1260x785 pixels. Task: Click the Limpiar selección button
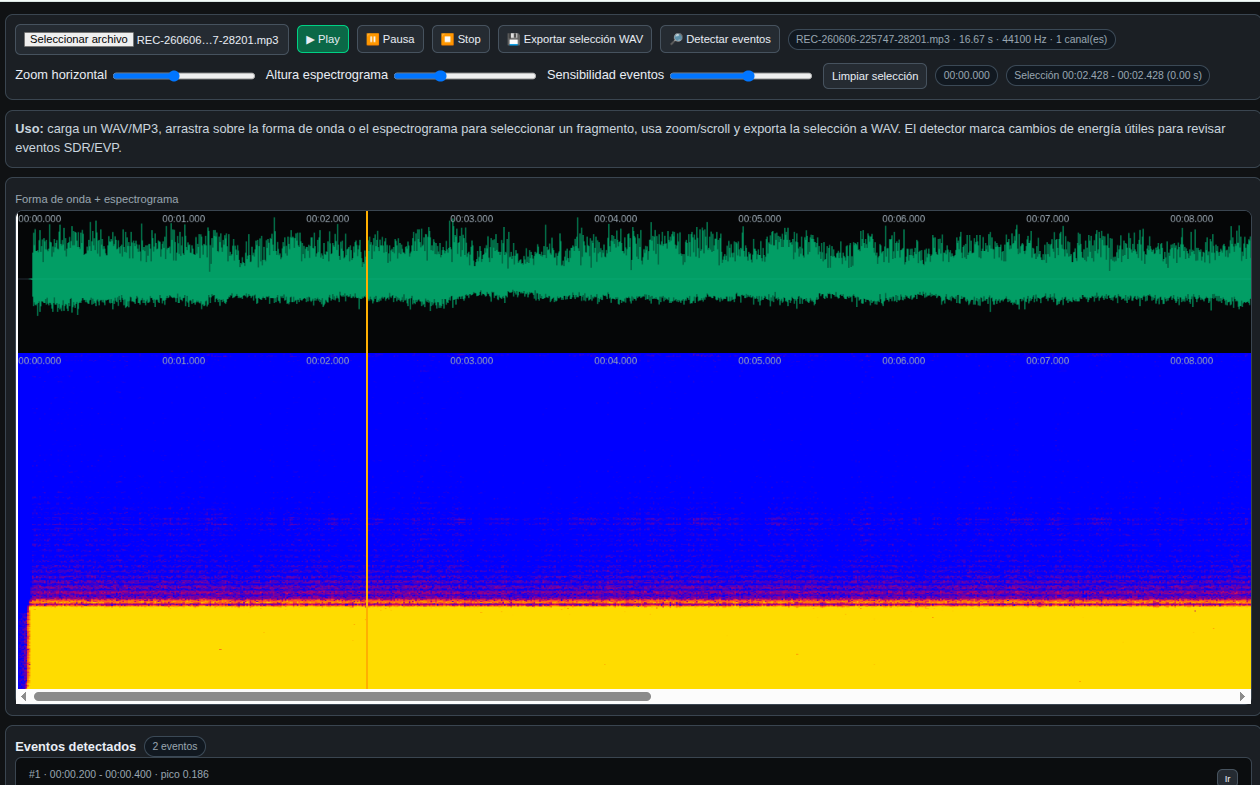875,76
